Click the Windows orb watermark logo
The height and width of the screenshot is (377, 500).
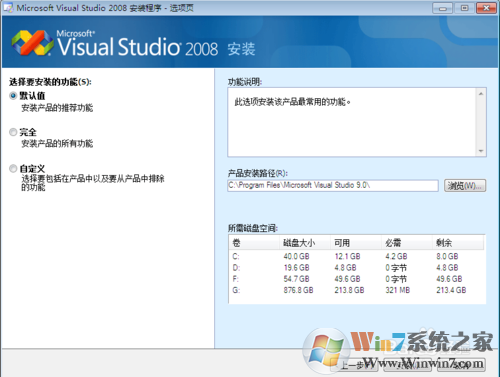point(326,350)
